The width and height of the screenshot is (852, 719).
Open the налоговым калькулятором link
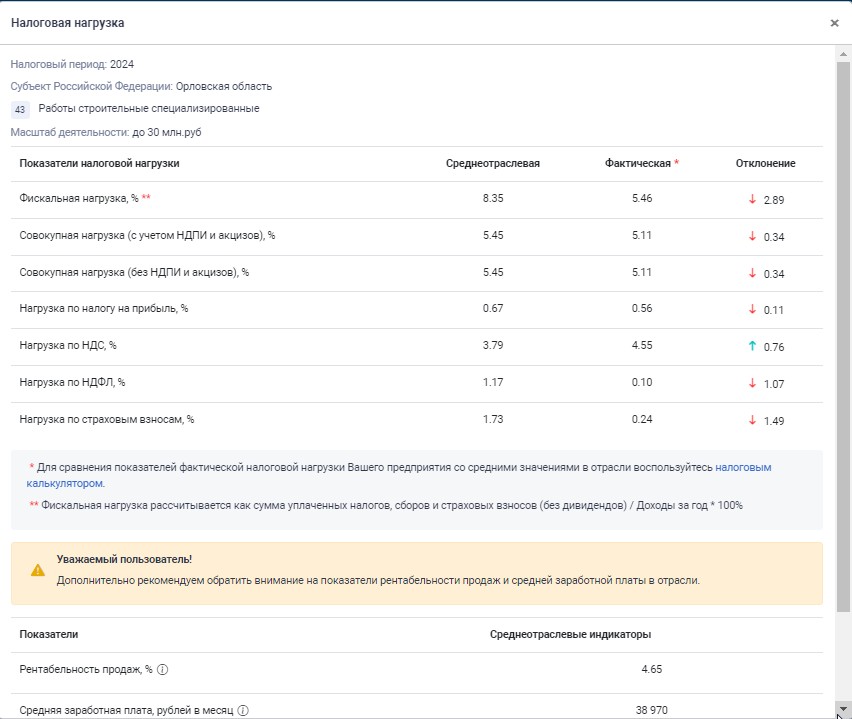click(742, 467)
